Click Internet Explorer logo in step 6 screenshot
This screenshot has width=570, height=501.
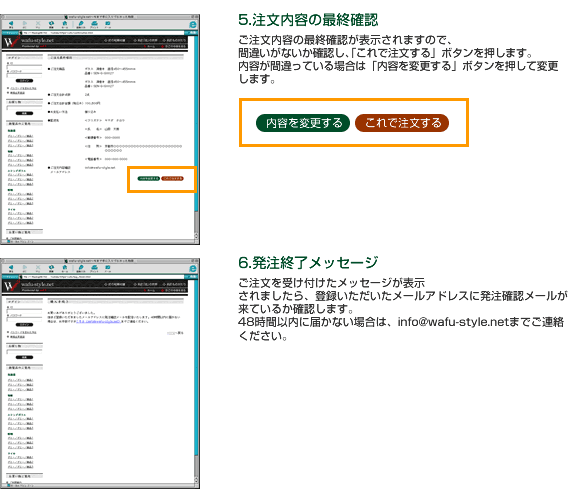coord(193,268)
